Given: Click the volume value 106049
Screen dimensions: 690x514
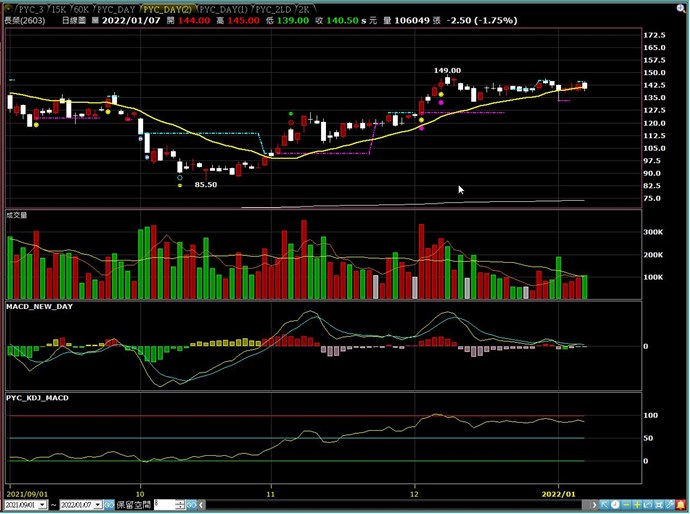Looking at the screenshot, I should (412, 20).
